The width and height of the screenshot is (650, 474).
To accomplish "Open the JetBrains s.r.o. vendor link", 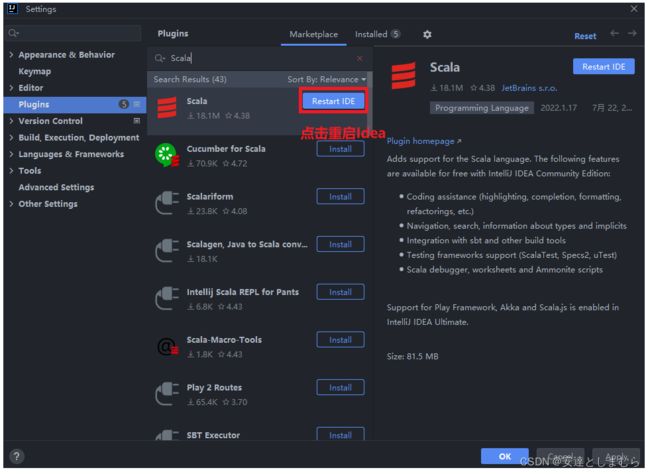I will coord(529,88).
